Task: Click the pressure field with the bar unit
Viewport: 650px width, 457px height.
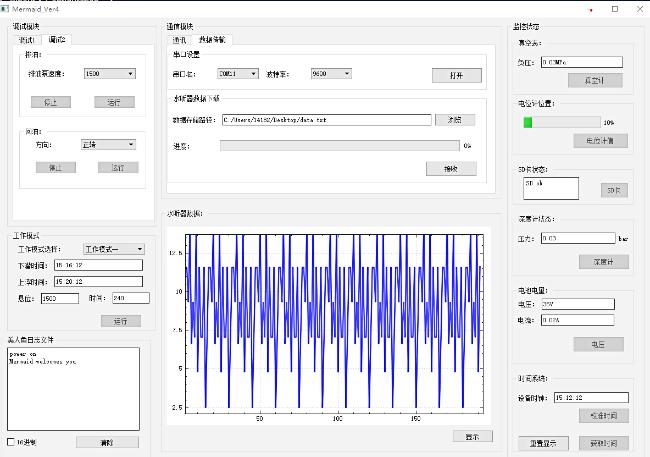Action: pyautogui.click(x=578, y=238)
